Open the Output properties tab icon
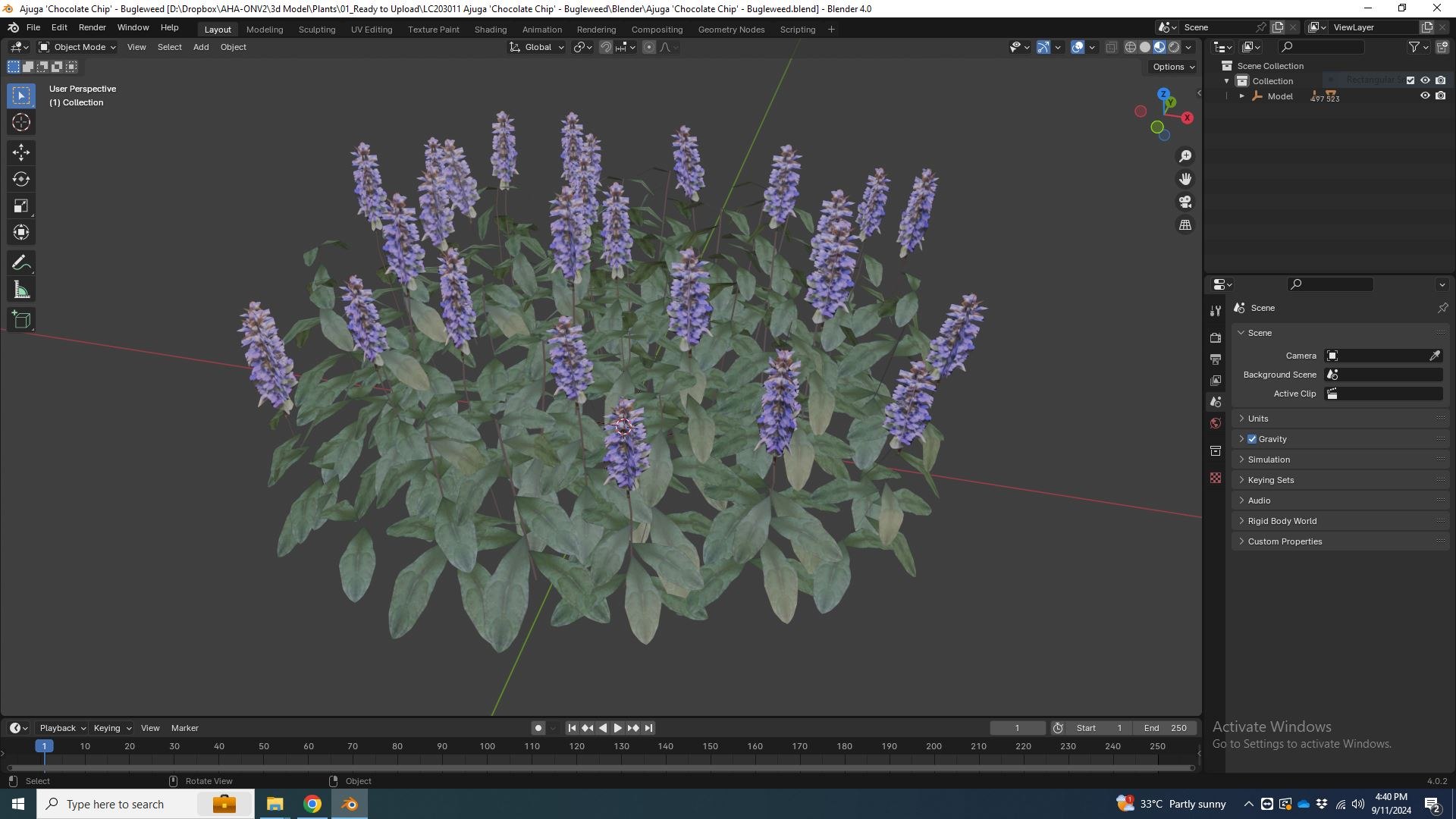The height and width of the screenshot is (819, 1456). tap(1216, 359)
